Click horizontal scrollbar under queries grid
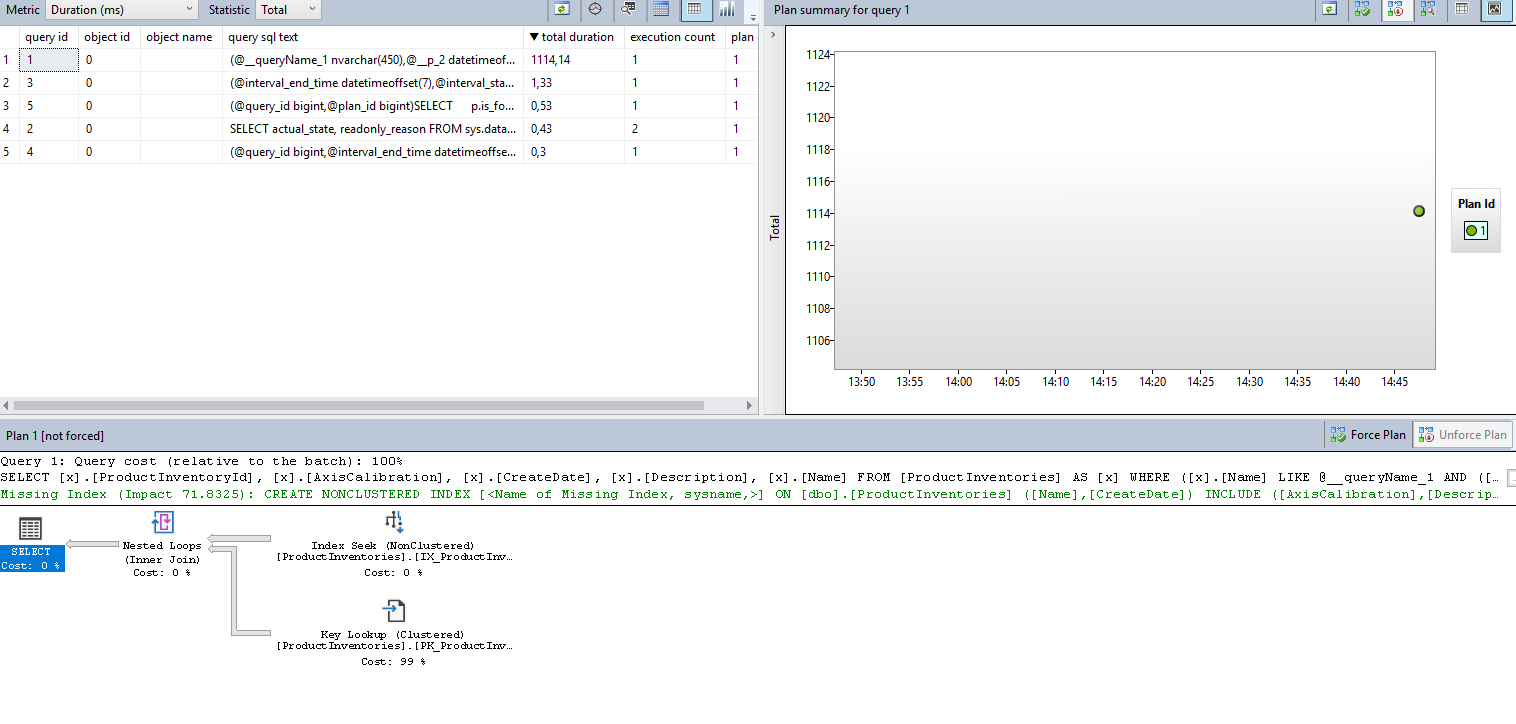 click(x=359, y=405)
